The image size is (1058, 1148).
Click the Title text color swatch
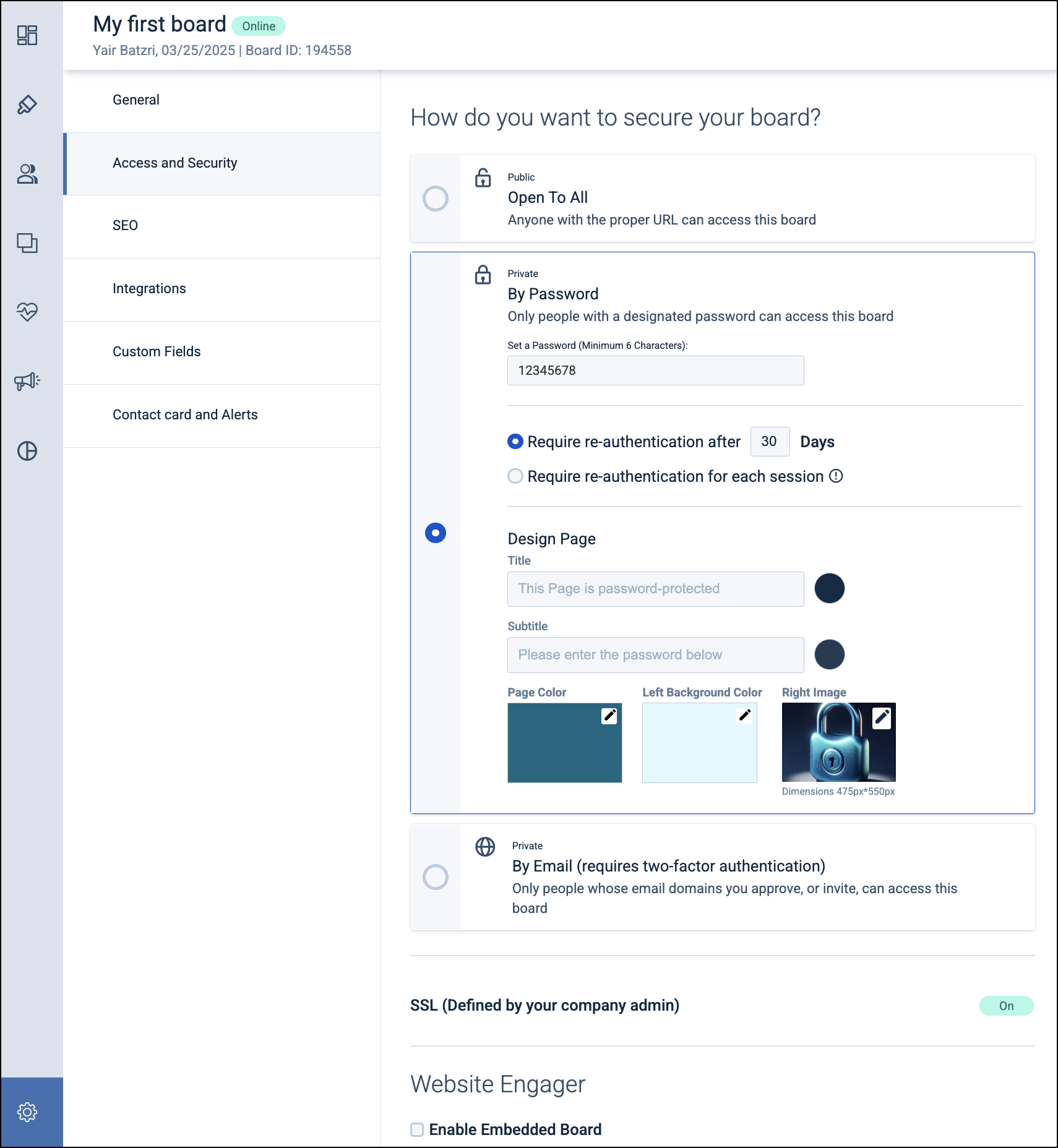pyautogui.click(x=829, y=588)
